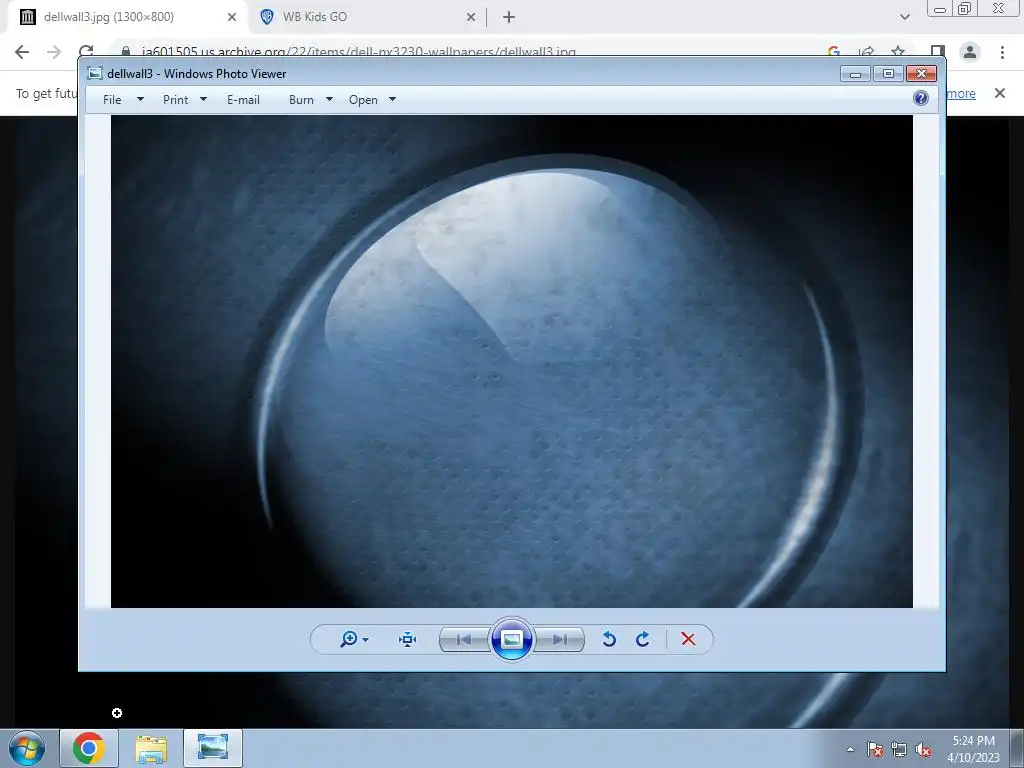The height and width of the screenshot is (768, 1024).
Task: Click the Fit to window icon
Action: tap(408, 639)
